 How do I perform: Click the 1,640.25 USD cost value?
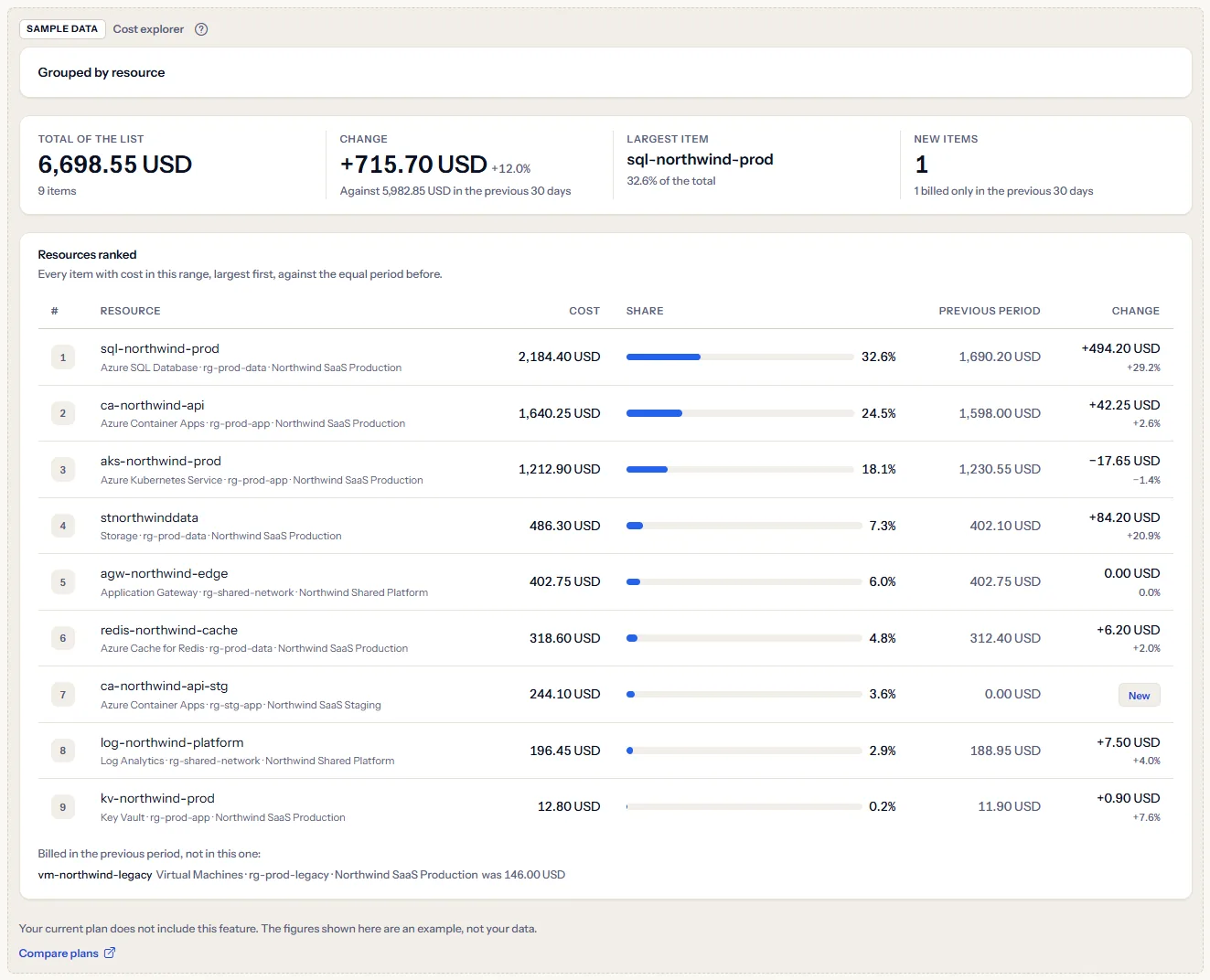pyautogui.click(x=559, y=413)
